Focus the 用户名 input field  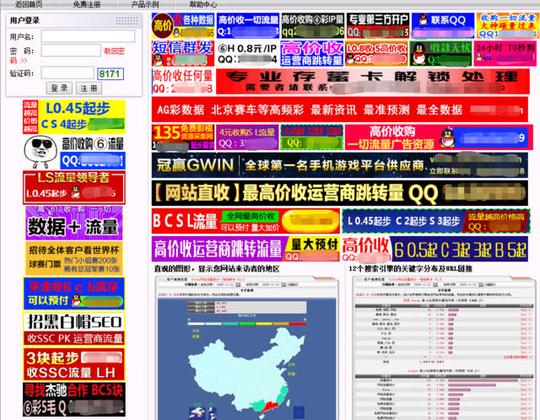88,36
